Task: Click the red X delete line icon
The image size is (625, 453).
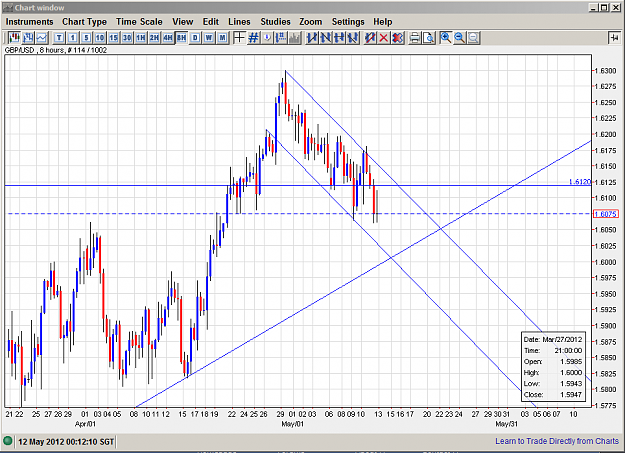Action: [x=383, y=38]
